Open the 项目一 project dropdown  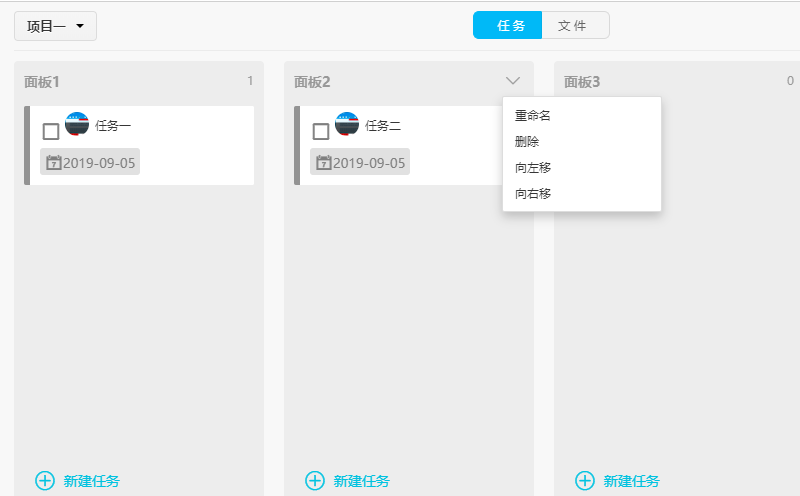click(x=55, y=26)
